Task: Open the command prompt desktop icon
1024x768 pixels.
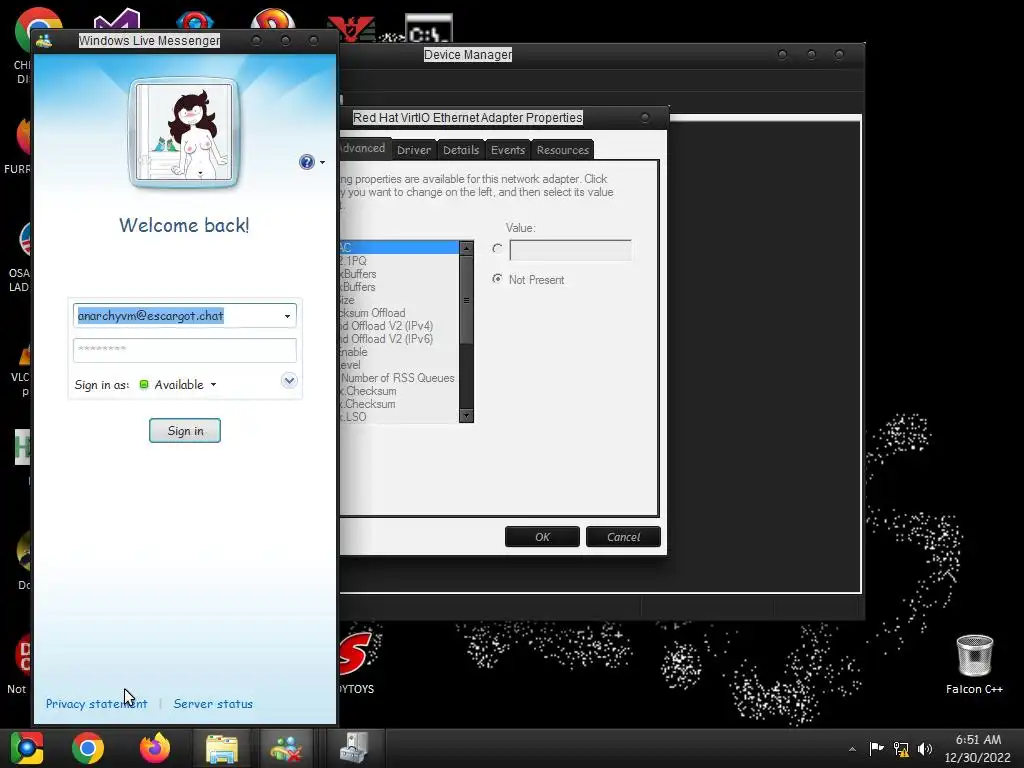Action: [428, 29]
